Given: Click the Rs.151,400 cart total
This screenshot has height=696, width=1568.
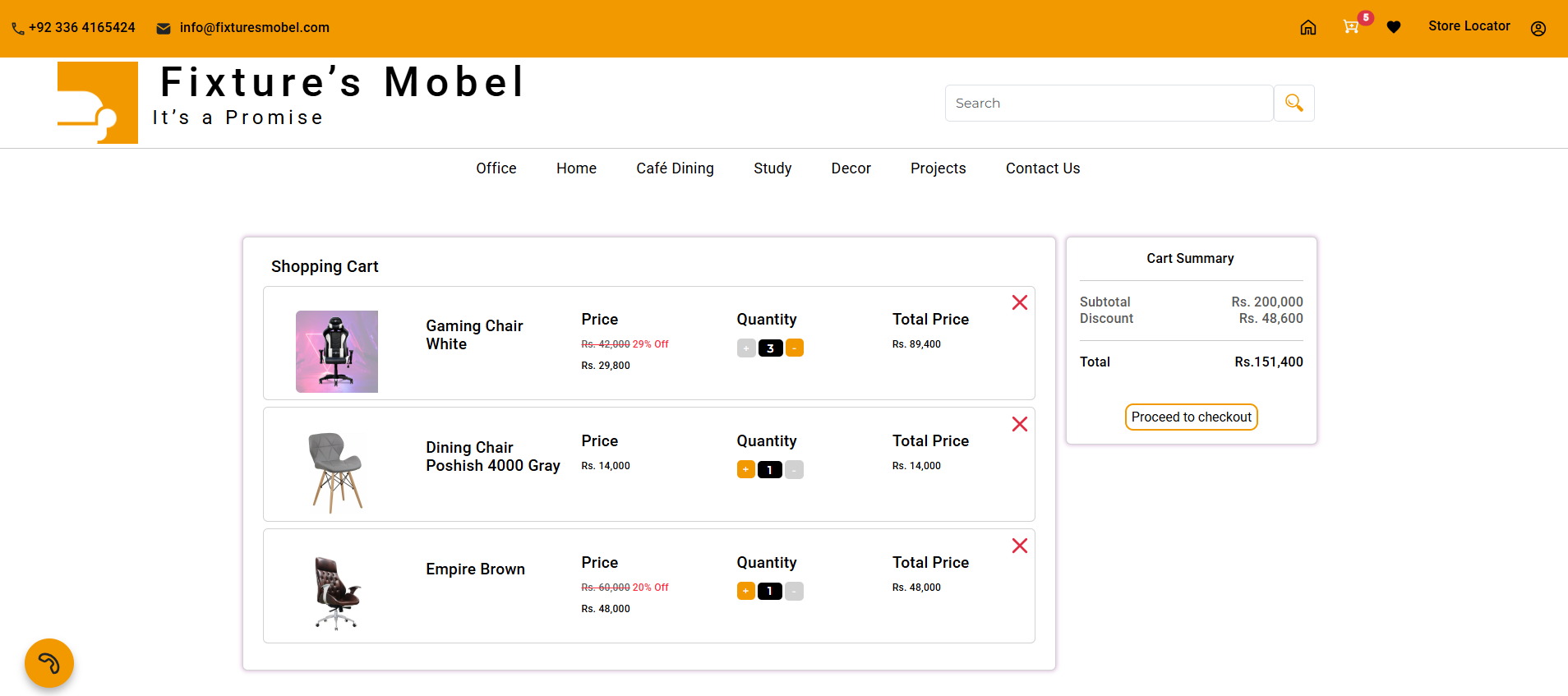Looking at the screenshot, I should pos(1269,362).
